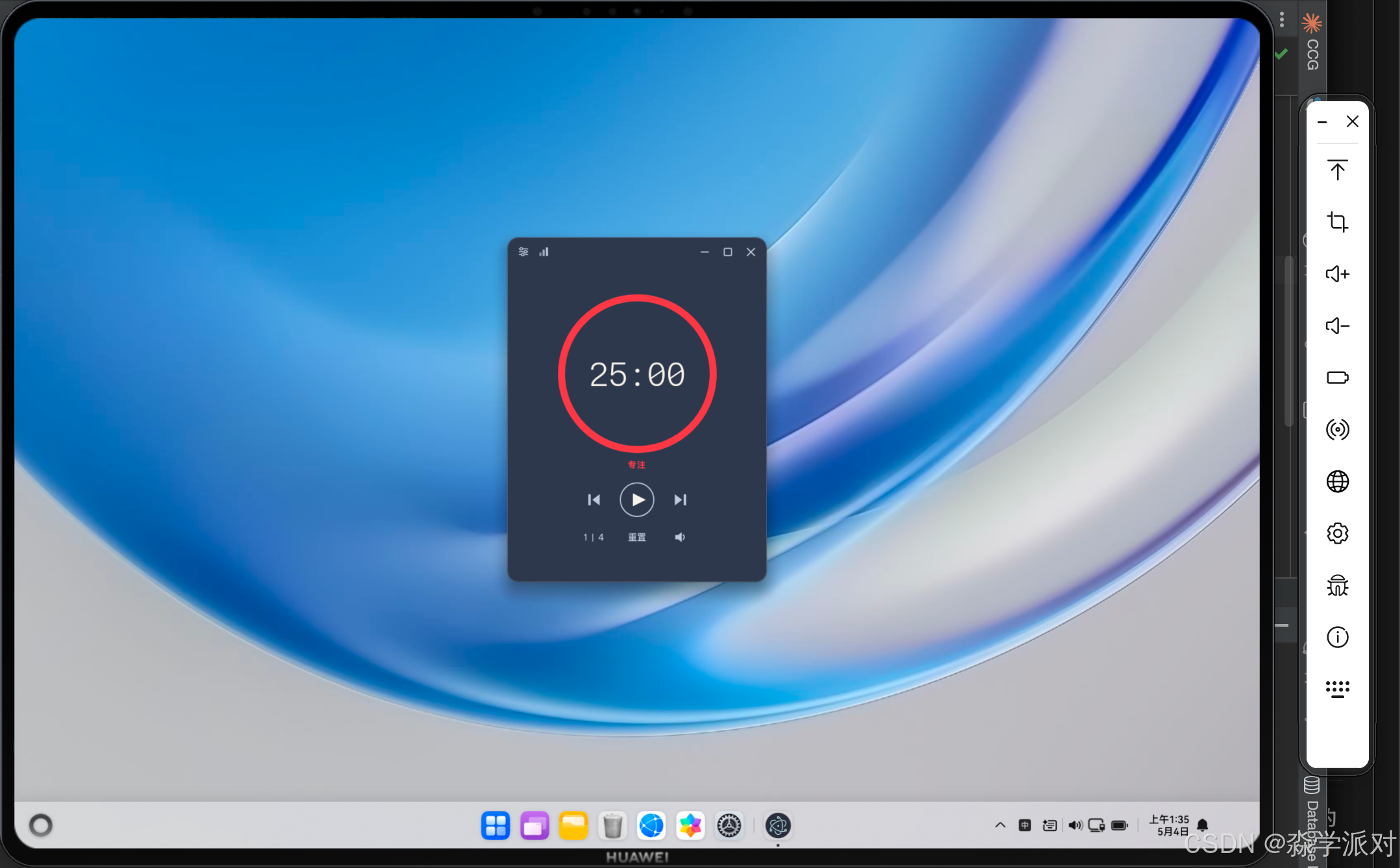Screen dimensions: 1400x868
Task: Click the 1 | 4 round counter
Action: [594, 537]
